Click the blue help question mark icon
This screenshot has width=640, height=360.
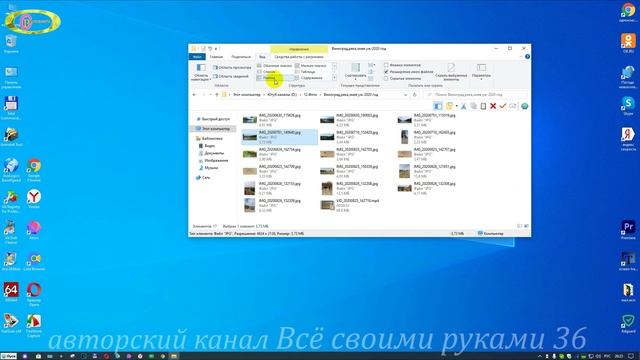point(527,57)
